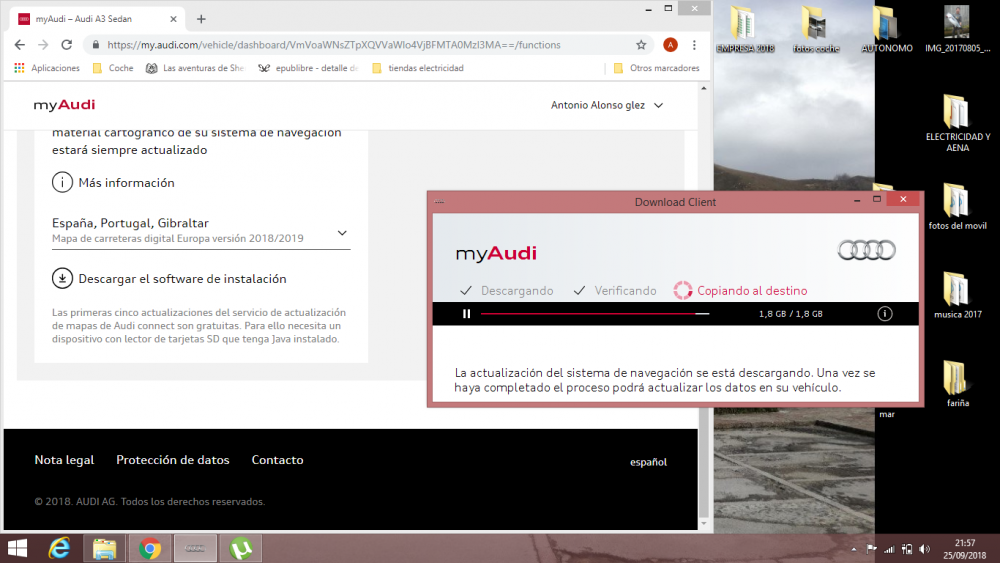
Task: Open the Windows Start button
Action: click(17, 548)
